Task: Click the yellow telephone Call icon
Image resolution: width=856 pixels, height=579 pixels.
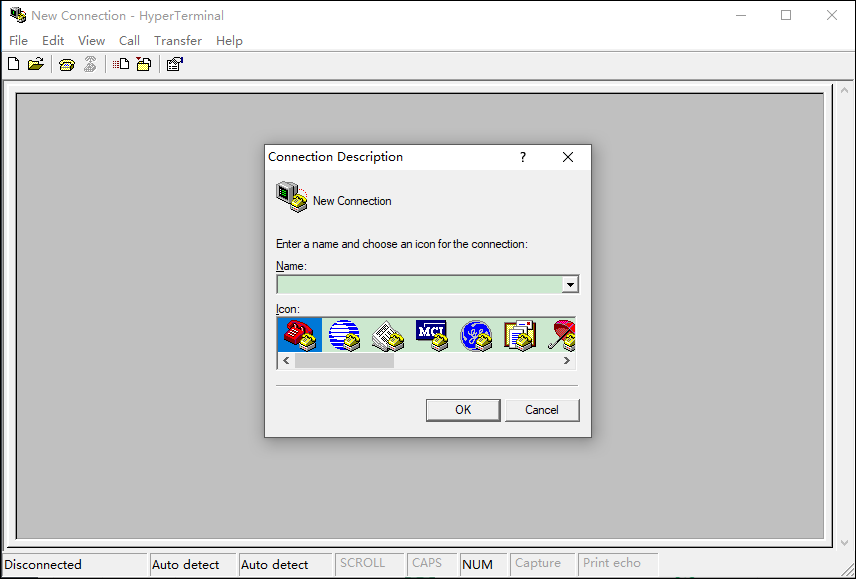Action: (x=67, y=65)
